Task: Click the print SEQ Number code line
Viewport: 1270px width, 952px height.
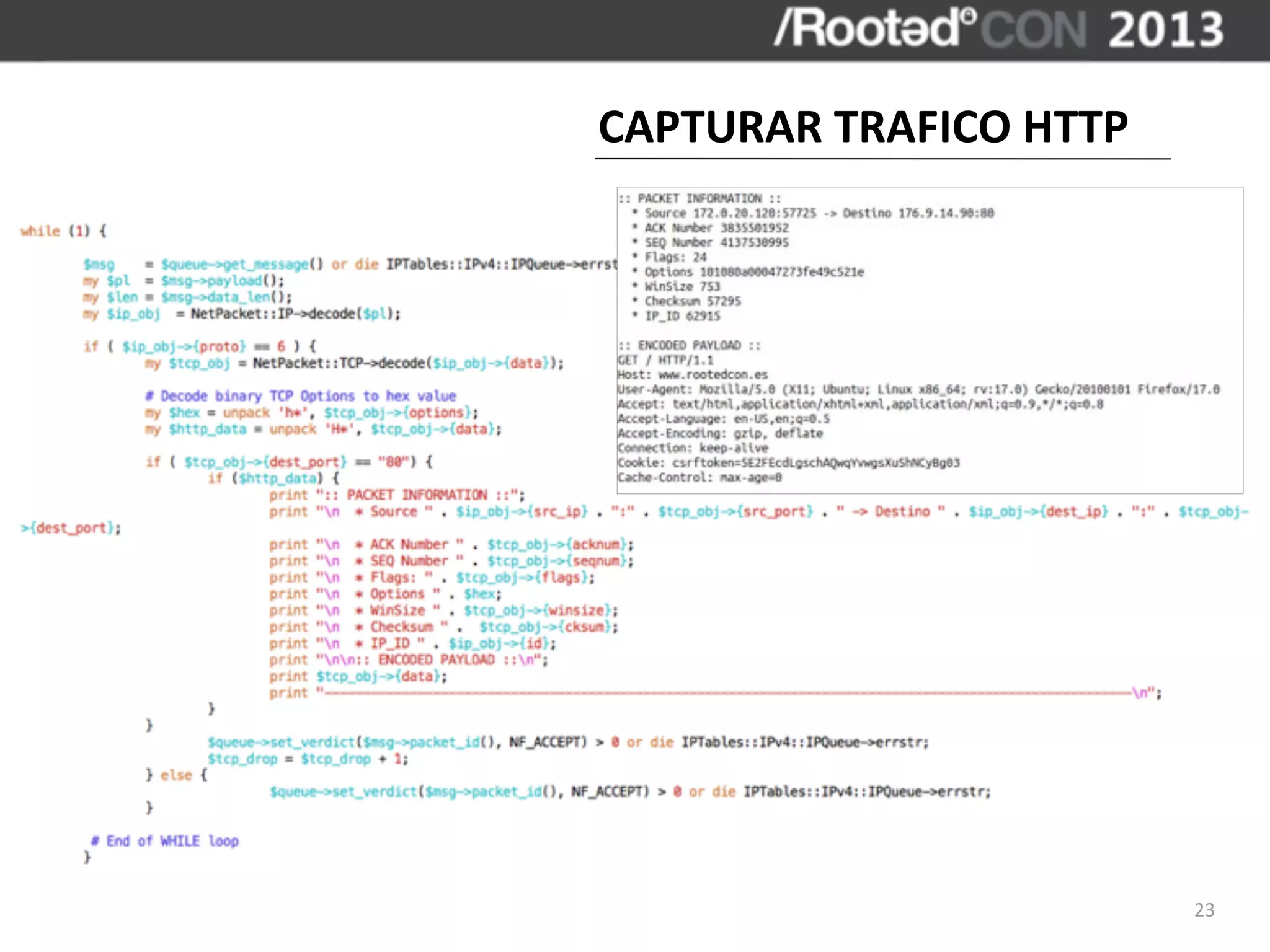Action: point(451,561)
